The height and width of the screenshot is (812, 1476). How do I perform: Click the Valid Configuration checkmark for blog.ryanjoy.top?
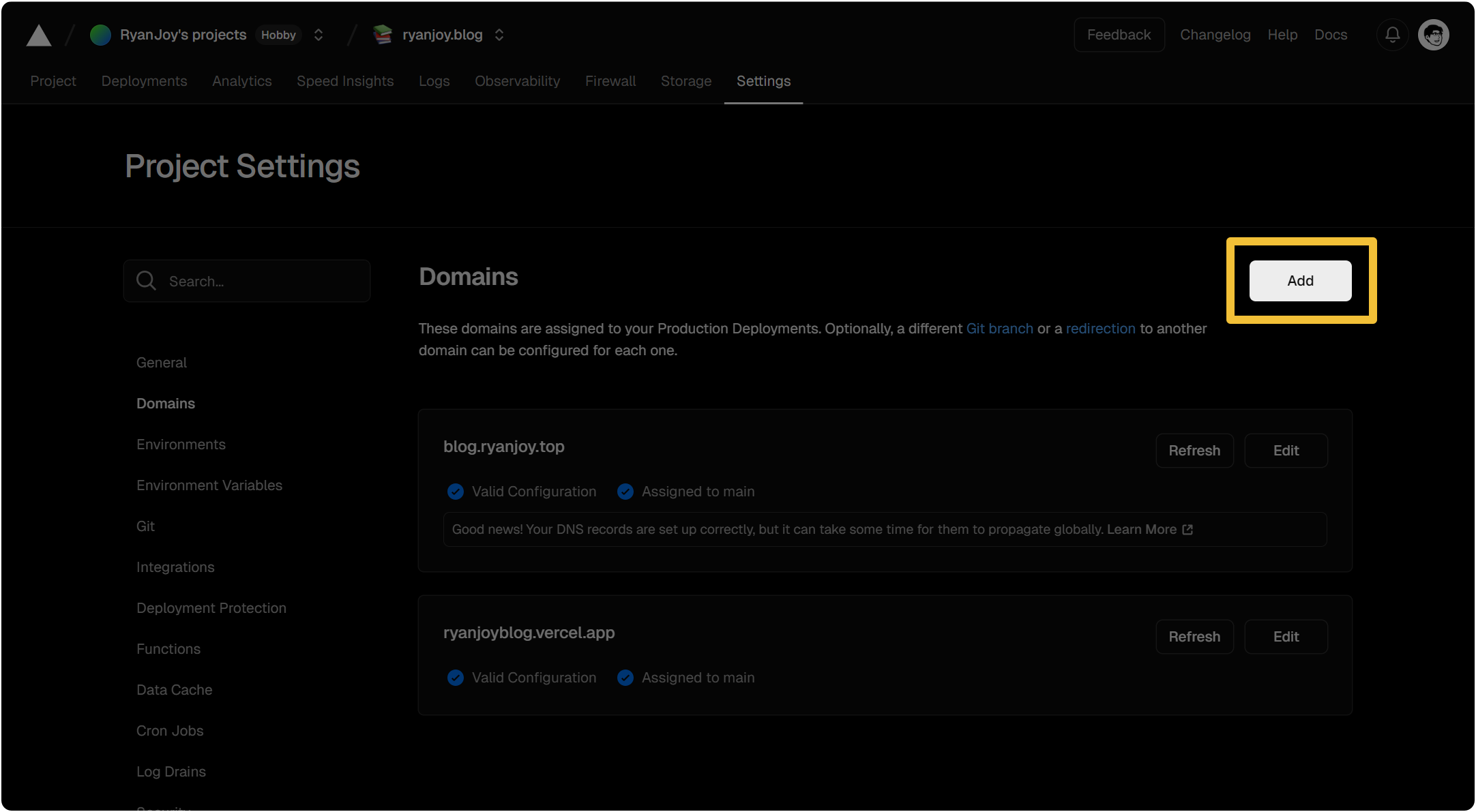pyautogui.click(x=455, y=492)
